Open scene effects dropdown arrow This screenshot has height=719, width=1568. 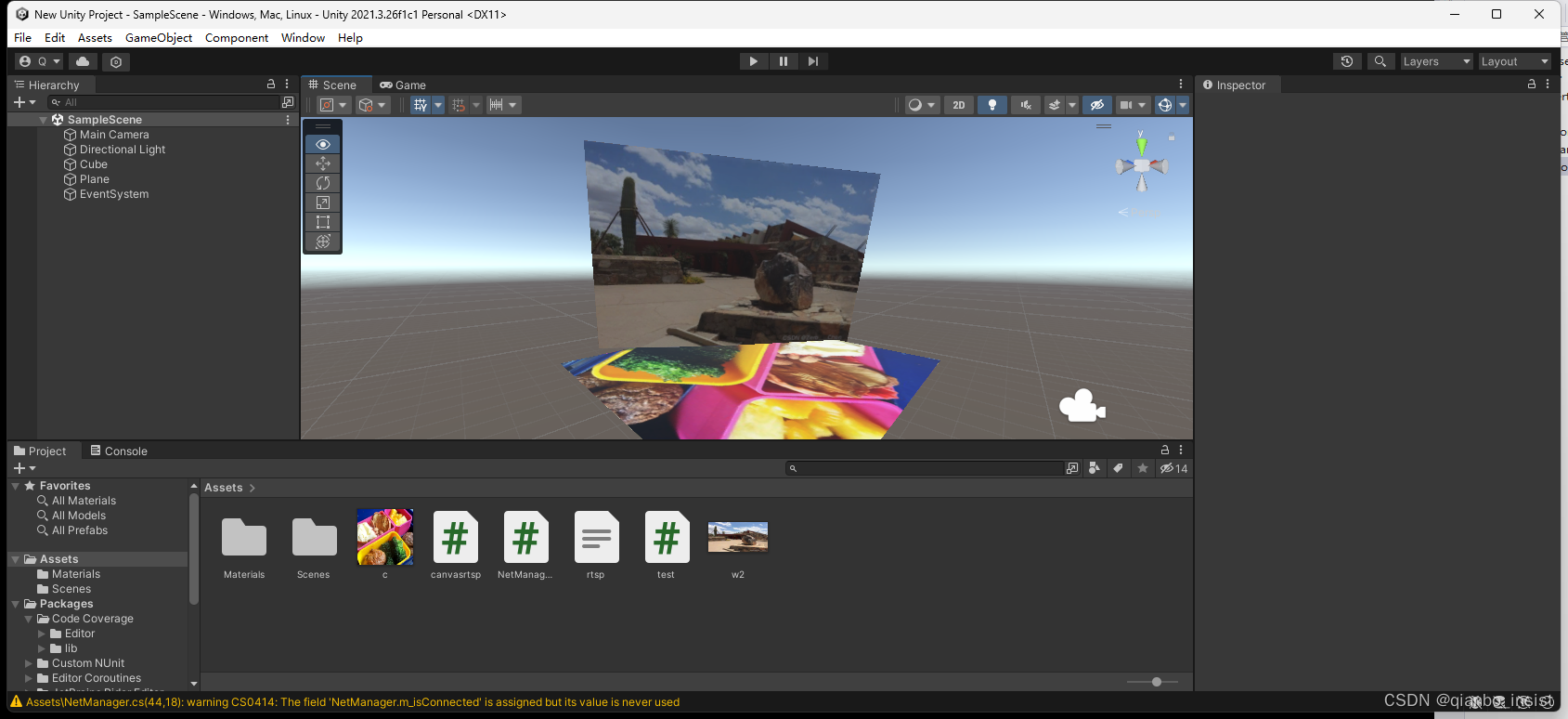(1072, 105)
